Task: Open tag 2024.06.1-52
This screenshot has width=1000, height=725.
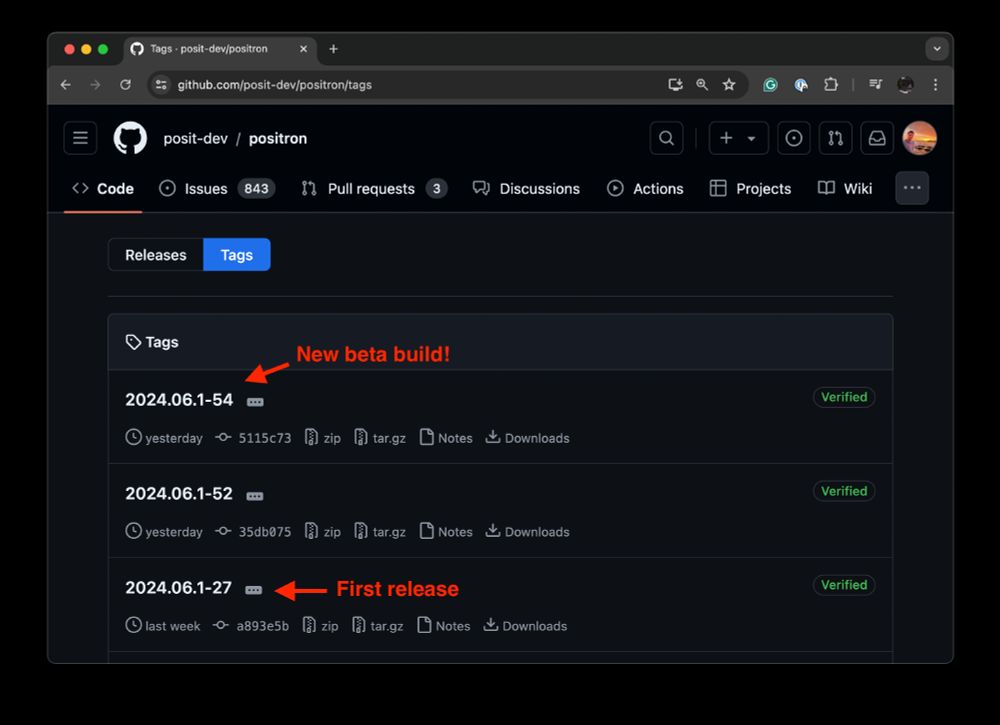Action: [x=179, y=494]
